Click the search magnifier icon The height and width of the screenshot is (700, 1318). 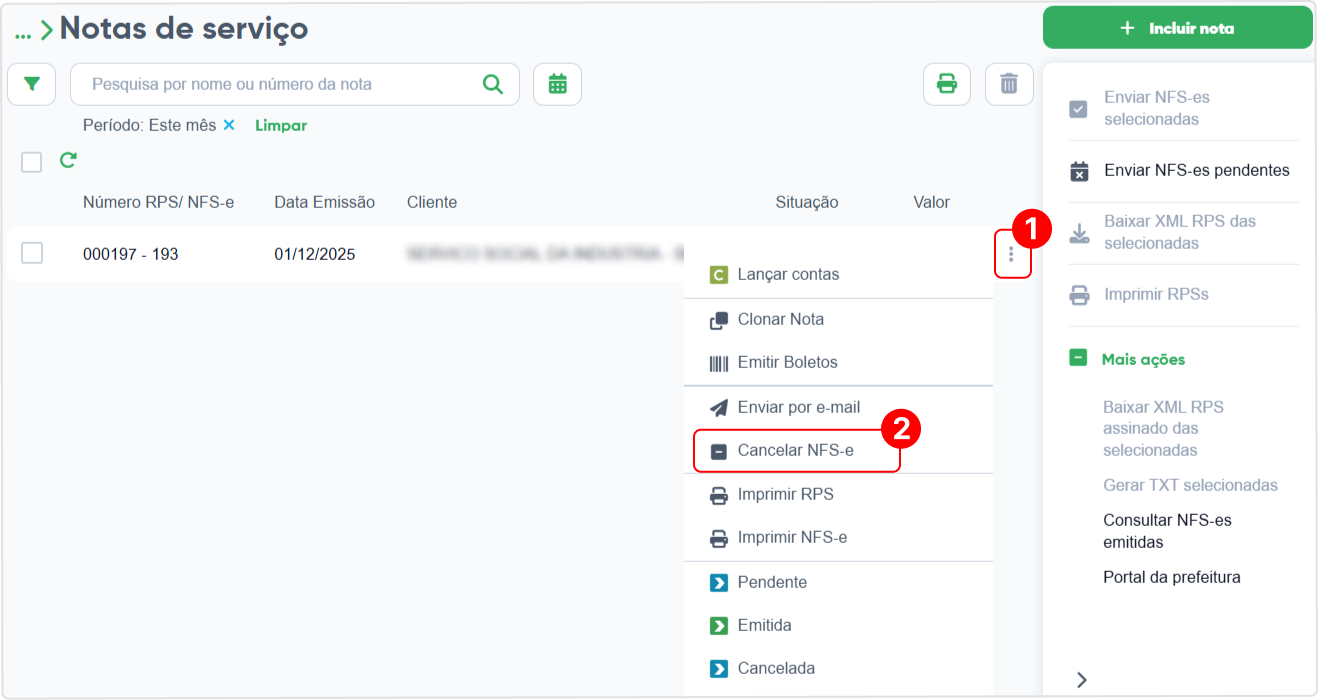(x=493, y=84)
